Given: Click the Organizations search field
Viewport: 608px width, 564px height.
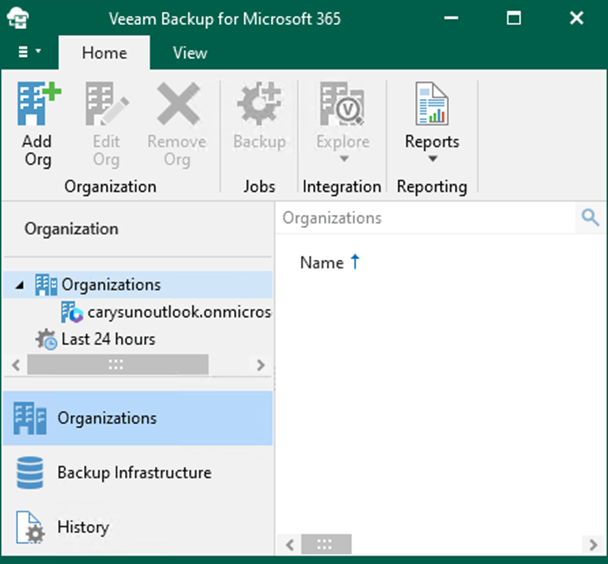Looking at the screenshot, I should coord(425,218).
